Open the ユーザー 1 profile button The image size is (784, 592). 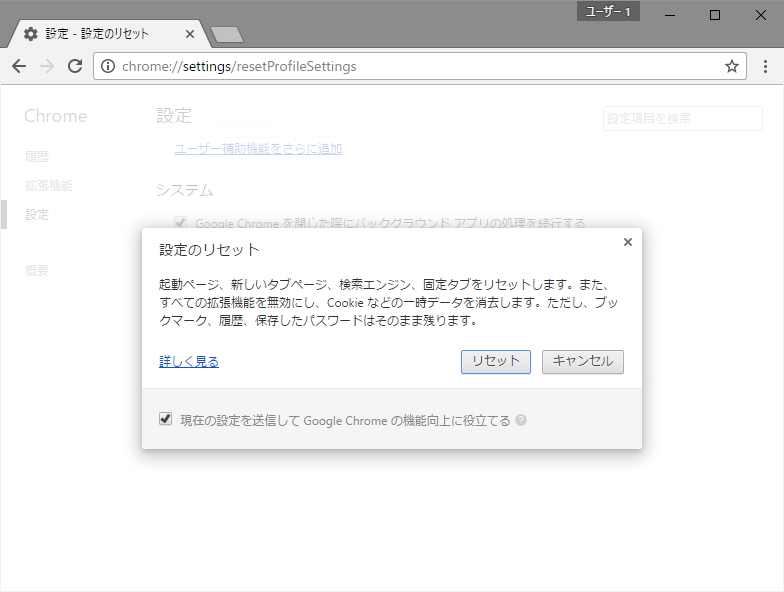point(608,11)
